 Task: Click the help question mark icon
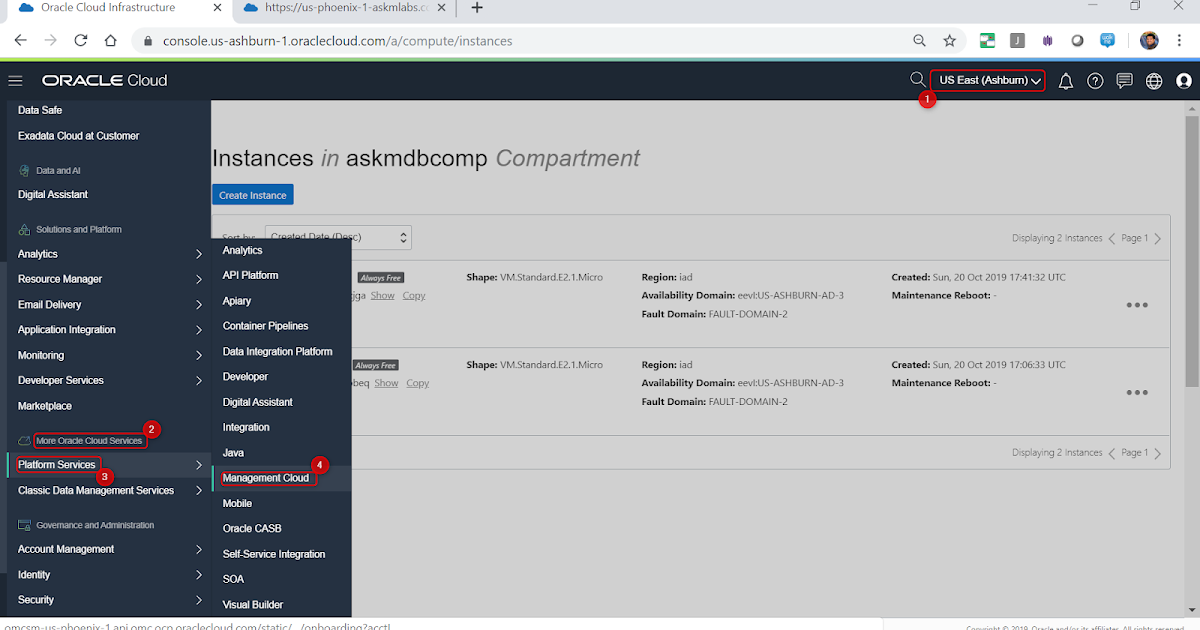coord(1094,79)
